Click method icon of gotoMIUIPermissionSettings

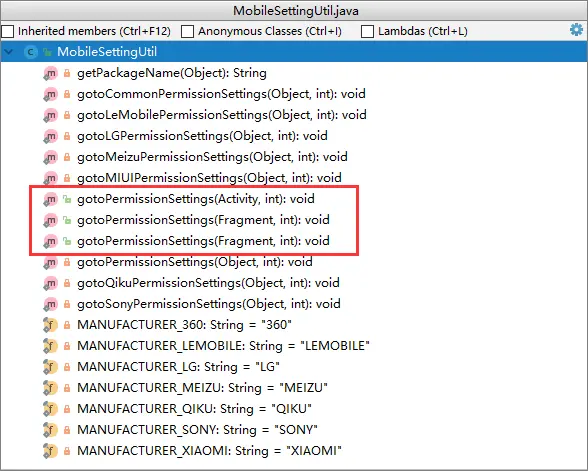tap(50, 178)
